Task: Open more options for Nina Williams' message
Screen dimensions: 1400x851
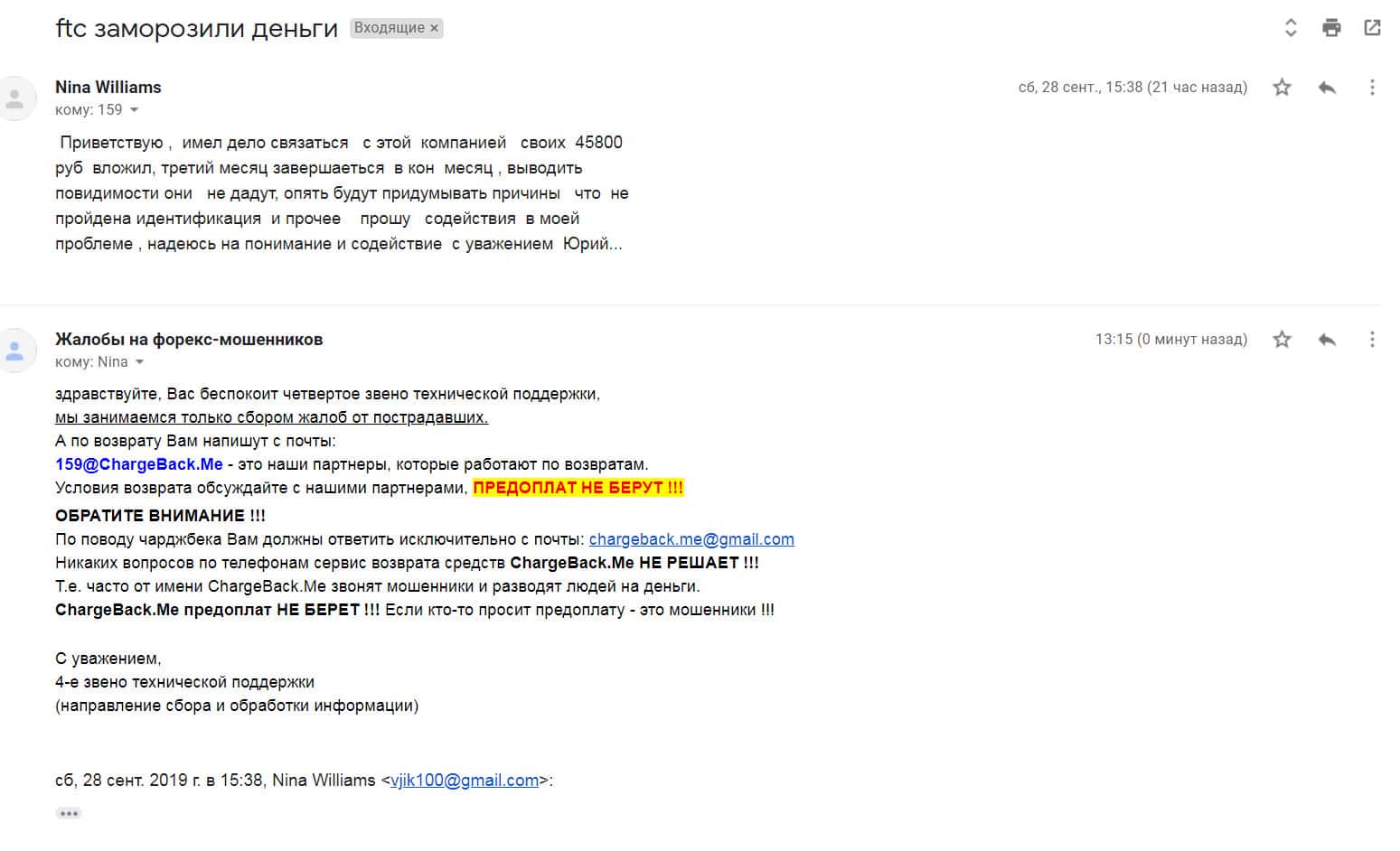Action: 1372,88
